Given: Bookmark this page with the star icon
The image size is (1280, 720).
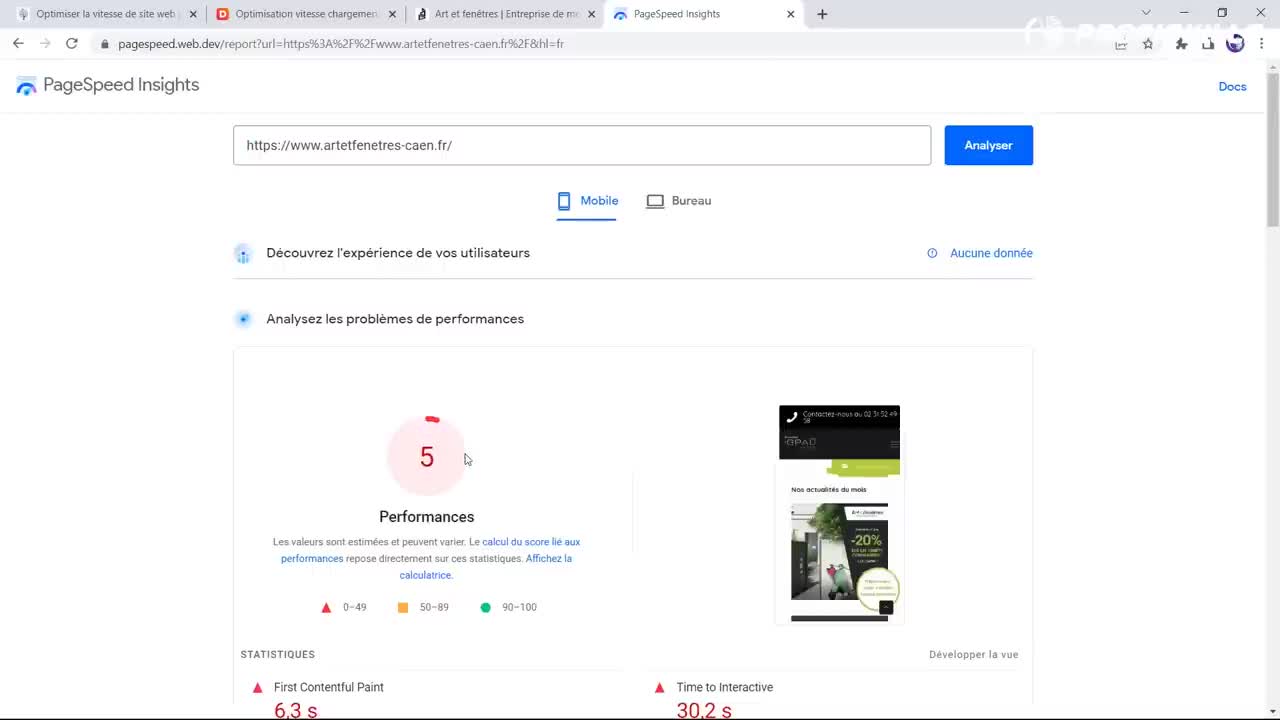Looking at the screenshot, I should (x=1148, y=44).
